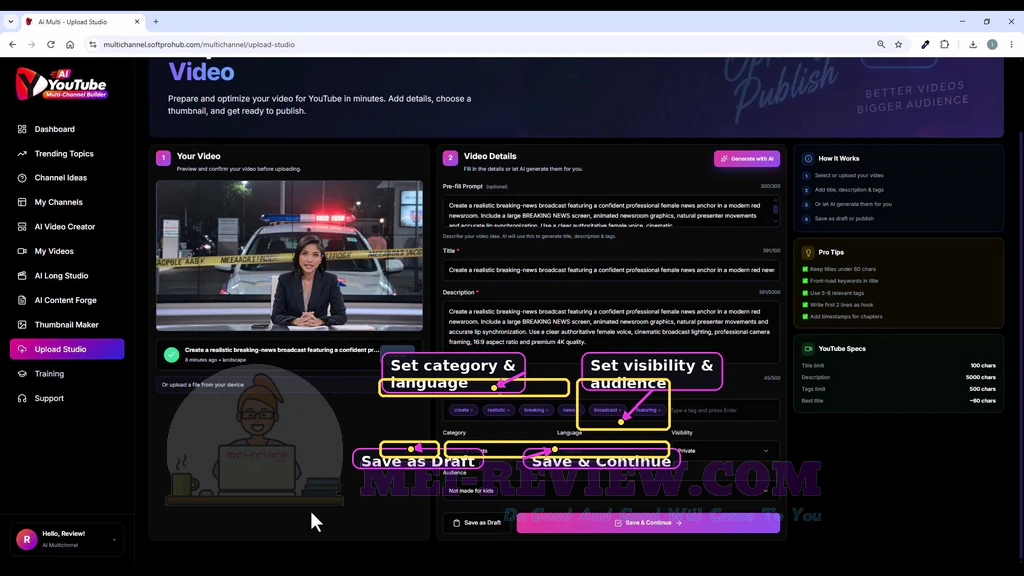Screen dimensions: 1024x576
Task: Click the 'Type a tag' input
Action: pyautogui.click(x=722, y=410)
